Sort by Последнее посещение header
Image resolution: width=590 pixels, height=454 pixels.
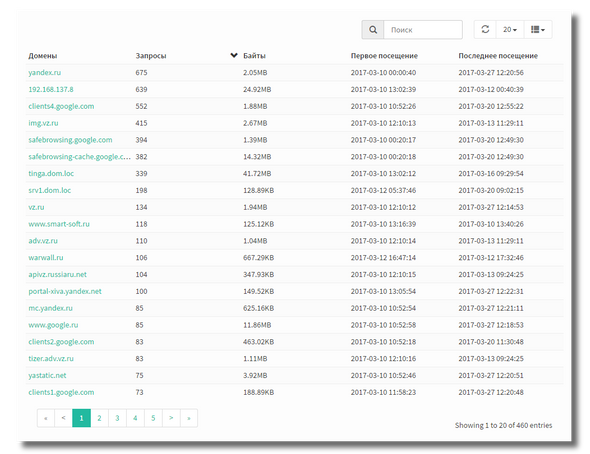click(x=498, y=56)
